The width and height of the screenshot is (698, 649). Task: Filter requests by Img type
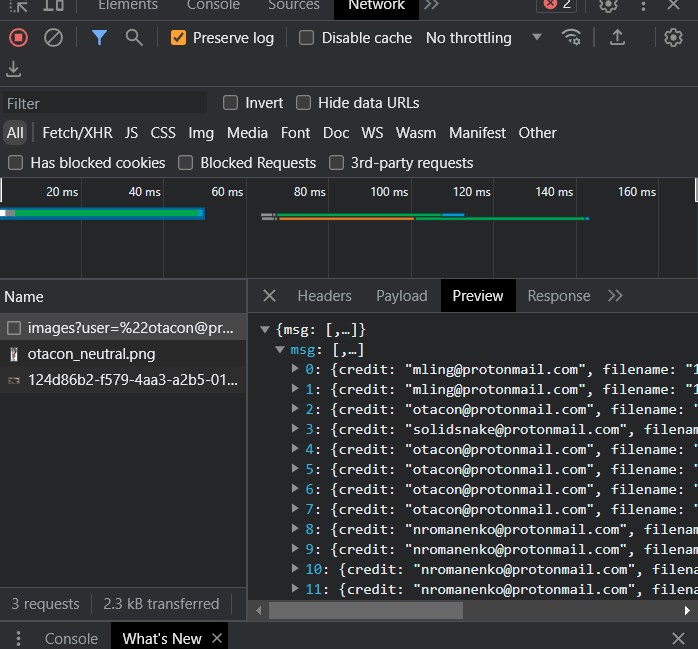point(201,133)
